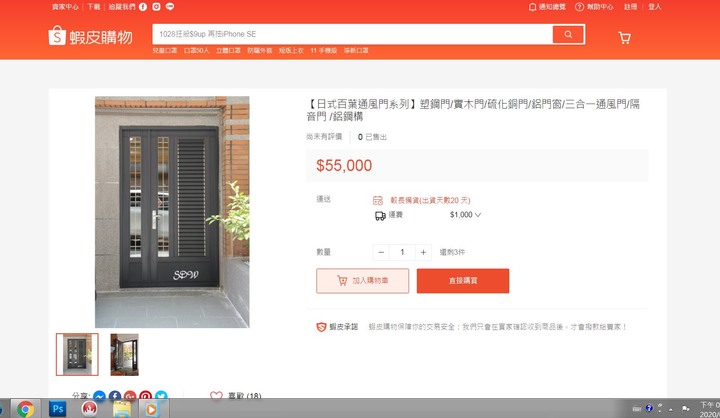Open the 賣家中心 seller center menu link
Screen dimensions: 720x418
pos(65,7)
